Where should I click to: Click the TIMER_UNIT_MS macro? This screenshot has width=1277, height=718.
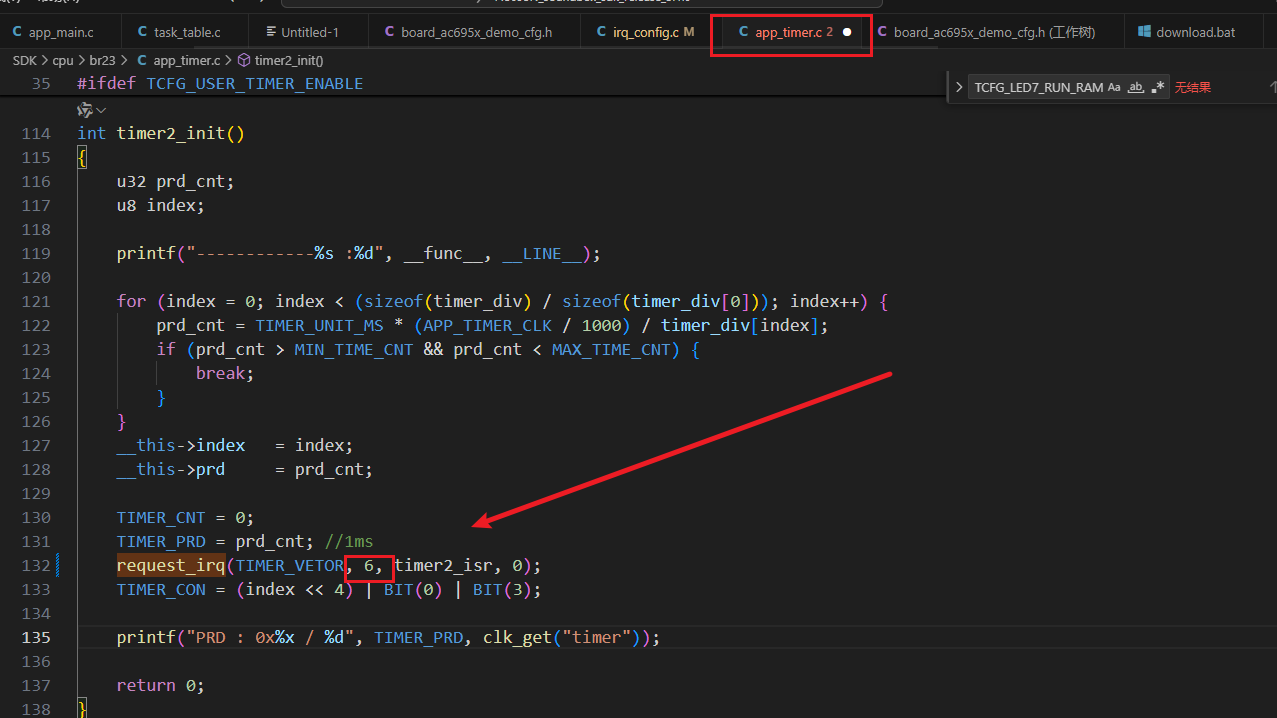click(x=320, y=325)
